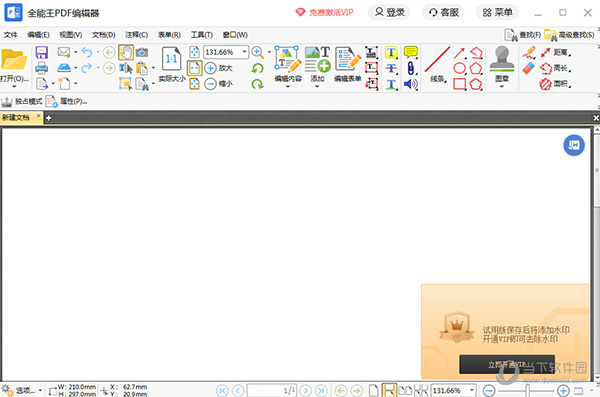Open the 工具(T) menu
The height and width of the screenshot is (397, 600).
[202, 35]
